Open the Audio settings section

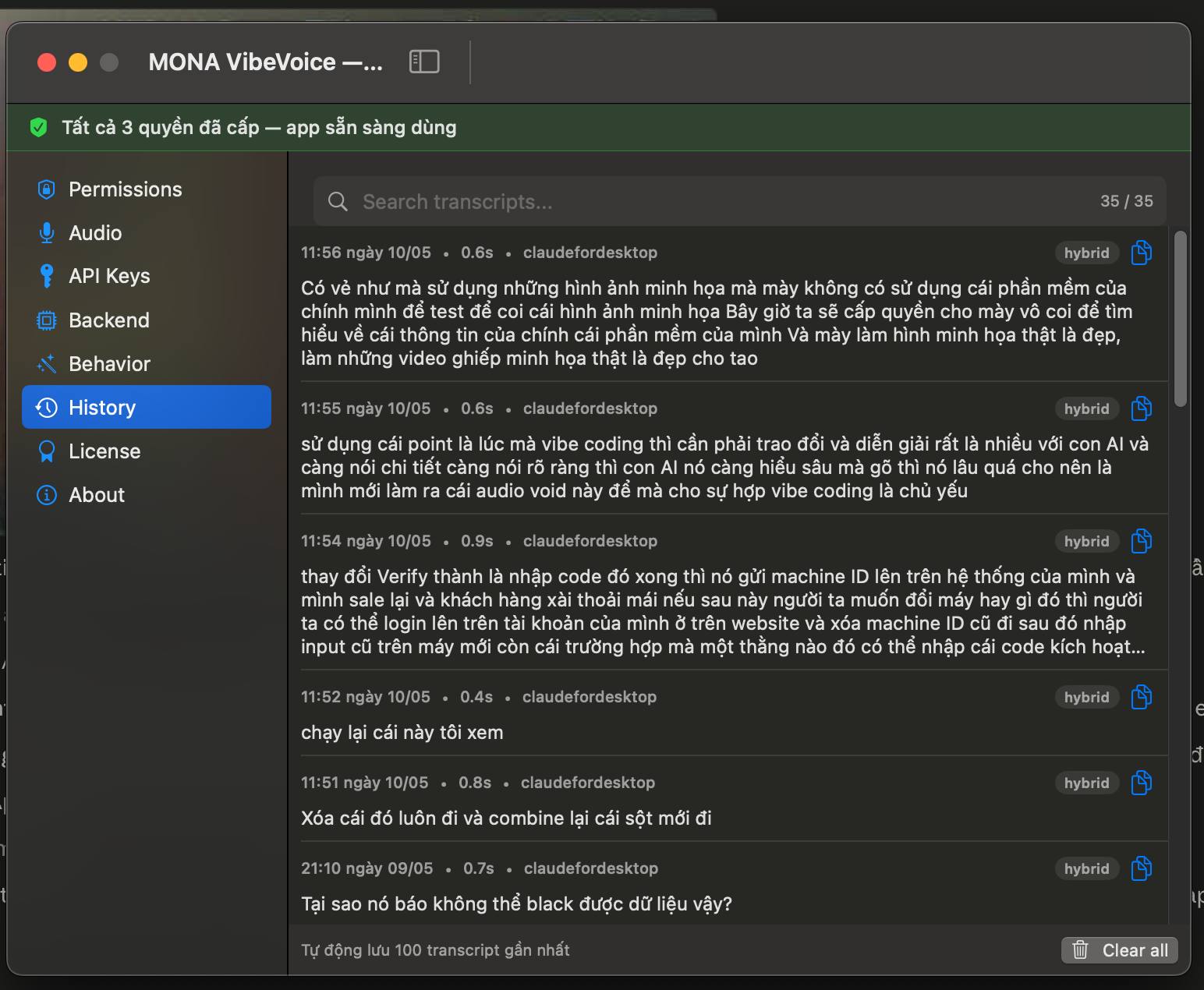coord(147,233)
